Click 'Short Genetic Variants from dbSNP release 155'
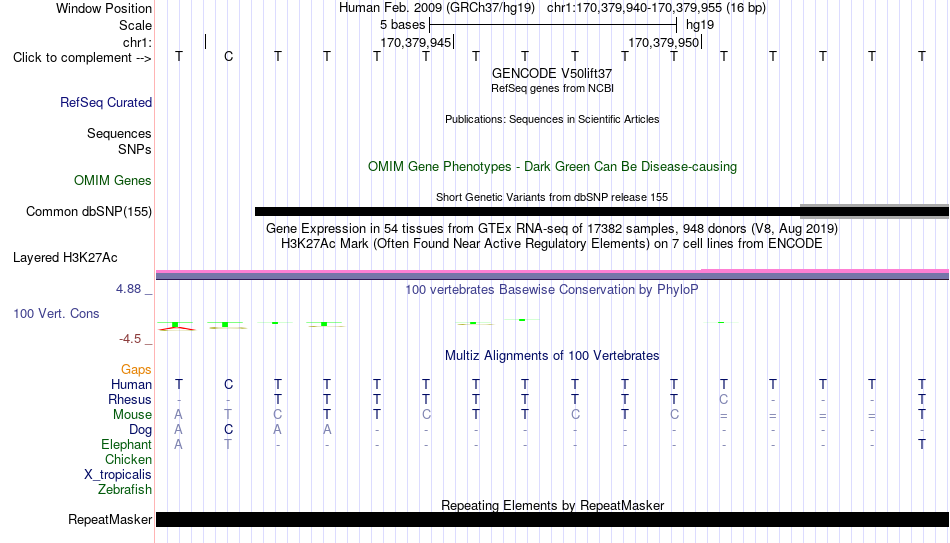 pyautogui.click(x=552, y=197)
